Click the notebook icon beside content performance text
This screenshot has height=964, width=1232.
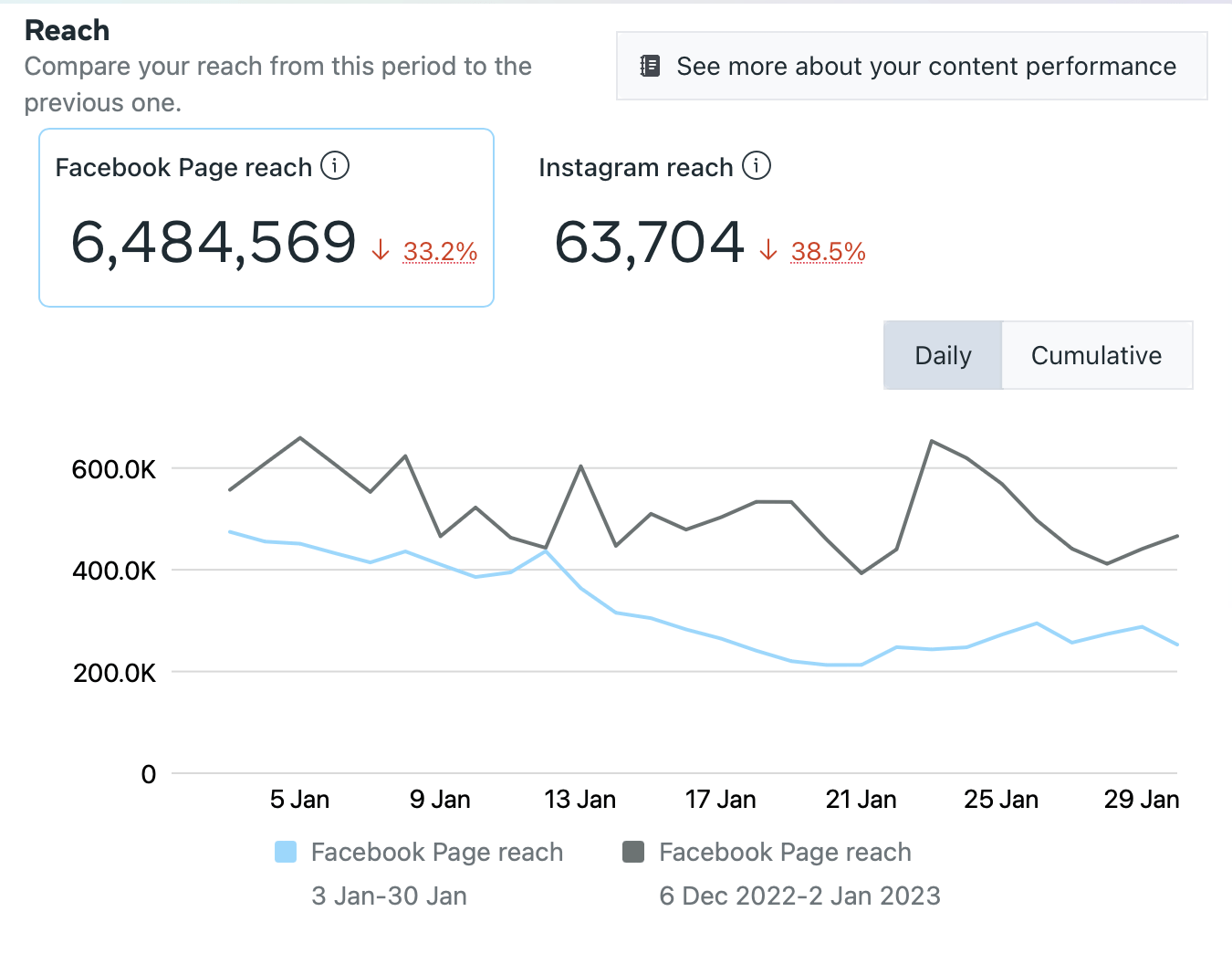650,65
